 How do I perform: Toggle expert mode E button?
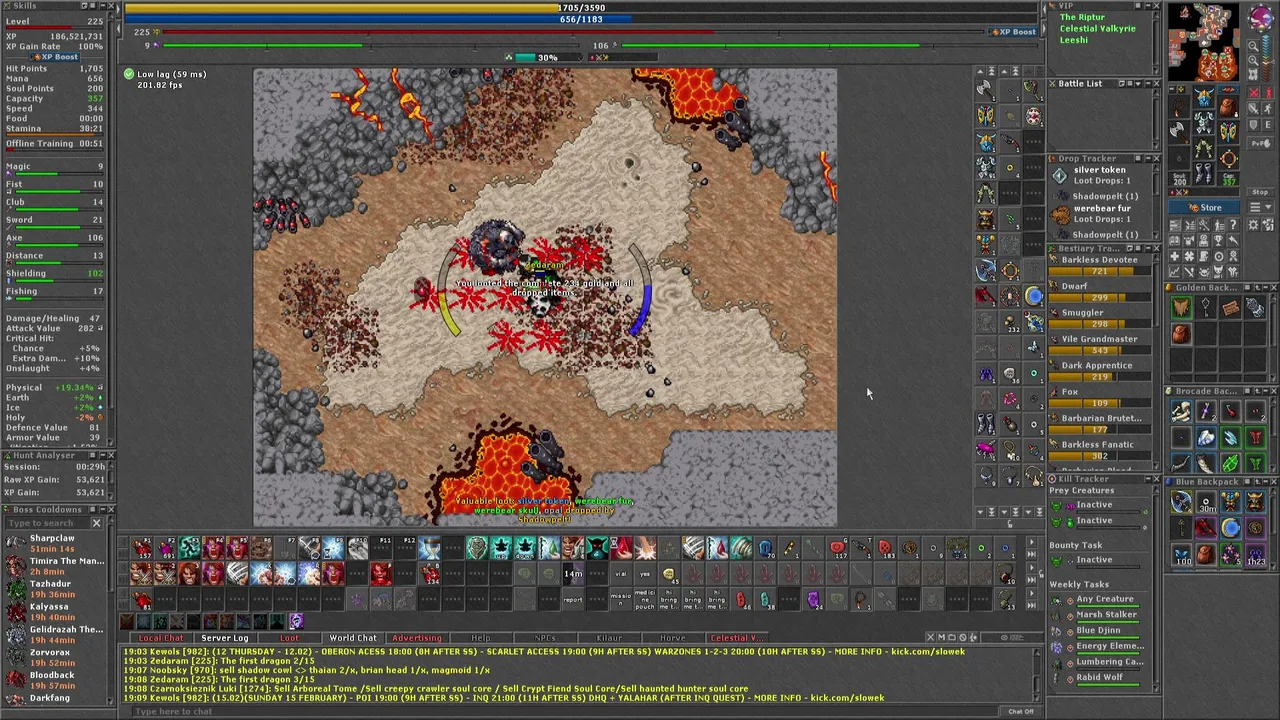(1268, 124)
